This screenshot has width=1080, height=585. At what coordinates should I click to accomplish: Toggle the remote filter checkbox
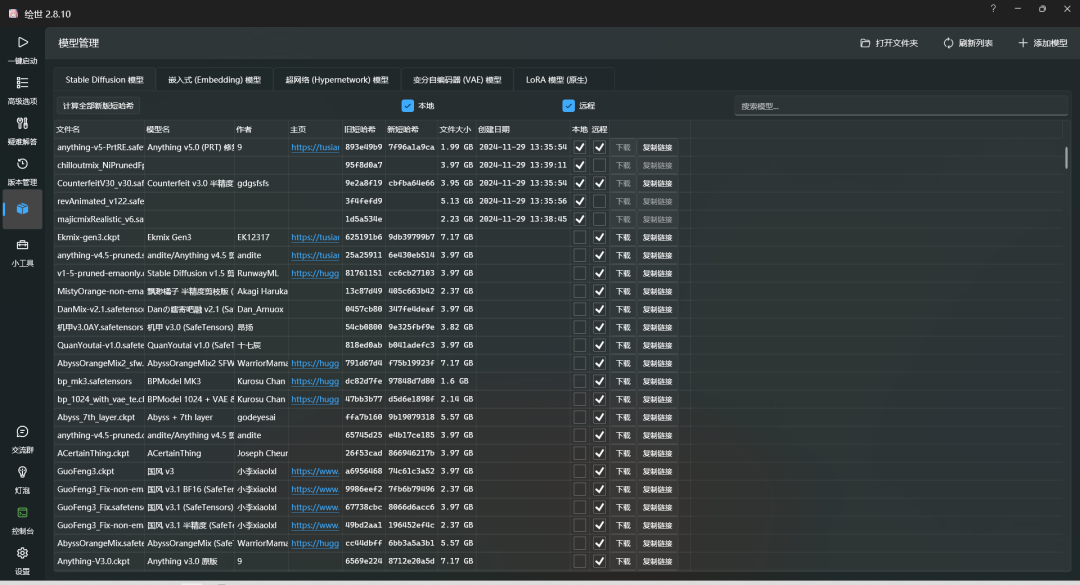point(568,106)
